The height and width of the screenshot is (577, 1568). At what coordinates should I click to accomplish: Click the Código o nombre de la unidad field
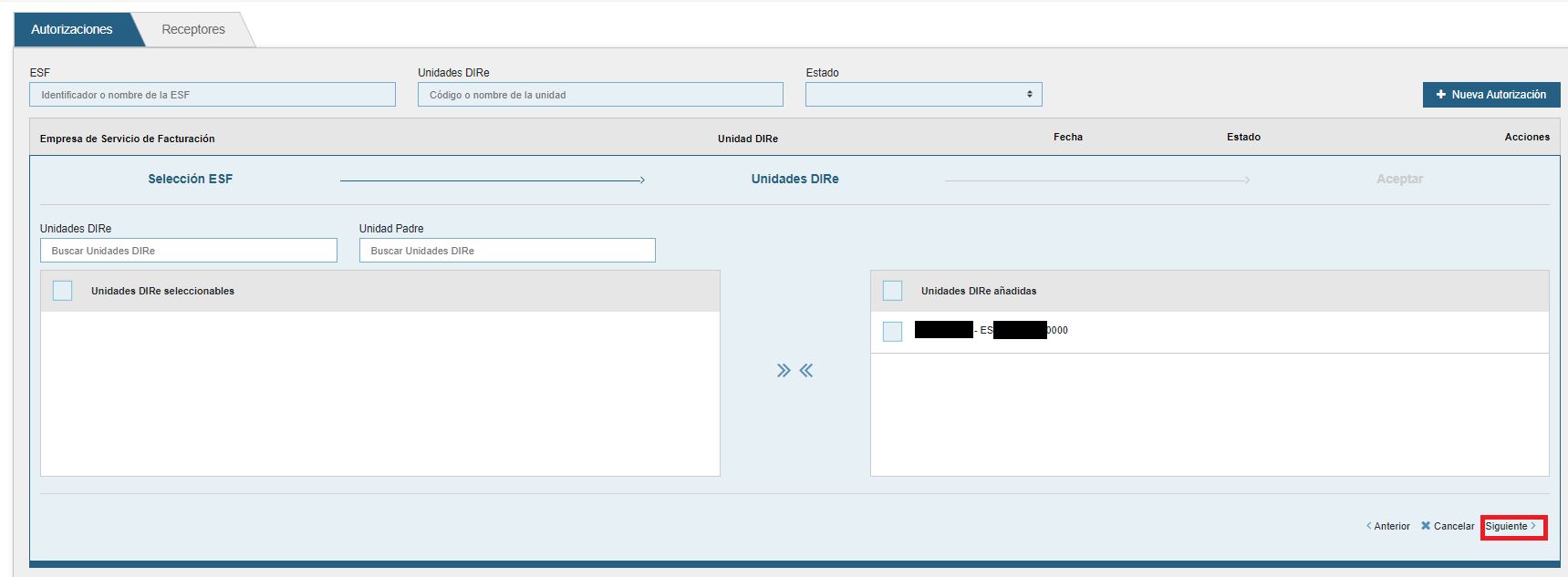point(600,95)
